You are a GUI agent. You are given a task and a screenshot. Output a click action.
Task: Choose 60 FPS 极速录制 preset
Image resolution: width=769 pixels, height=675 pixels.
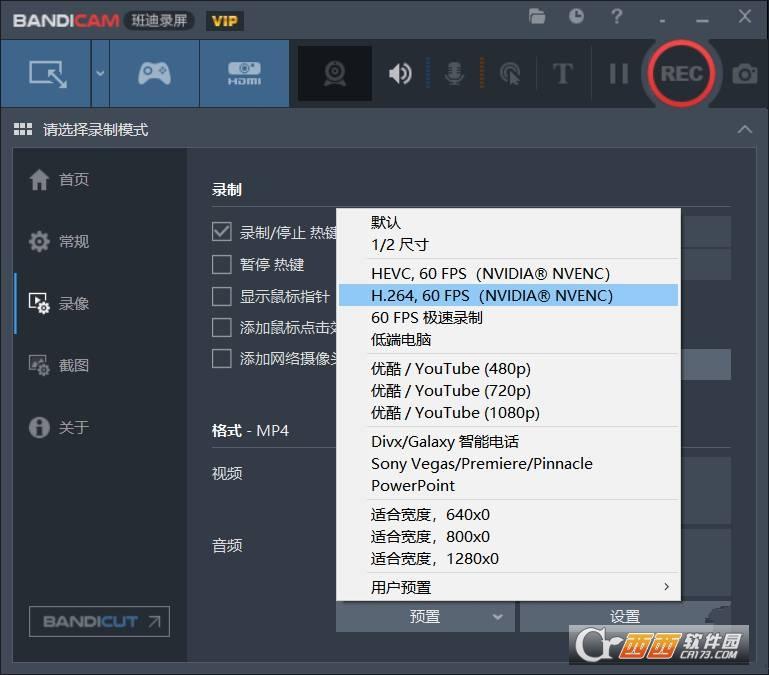(508, 317)
